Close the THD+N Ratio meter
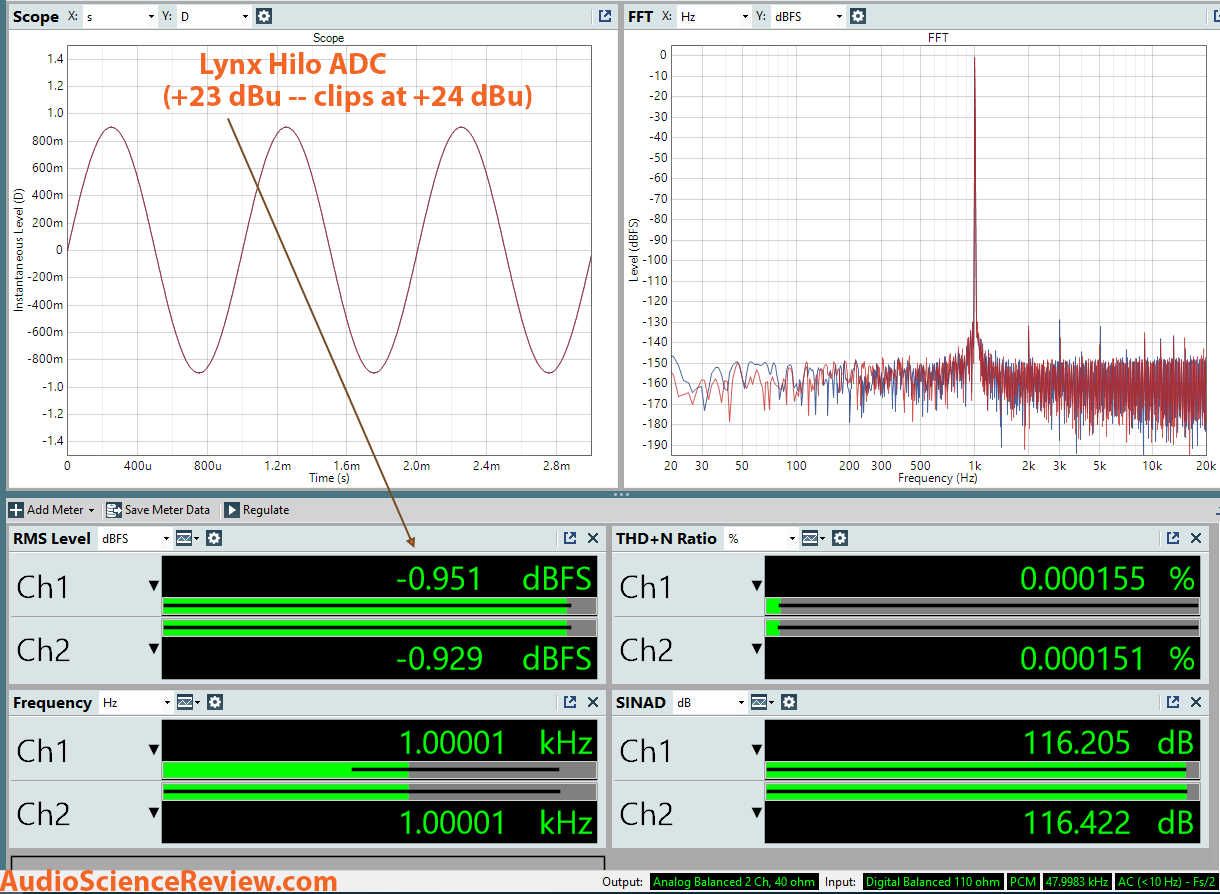Image resolution: width=1220 pixels, height=894 pixels. (x=1196, y=538)
